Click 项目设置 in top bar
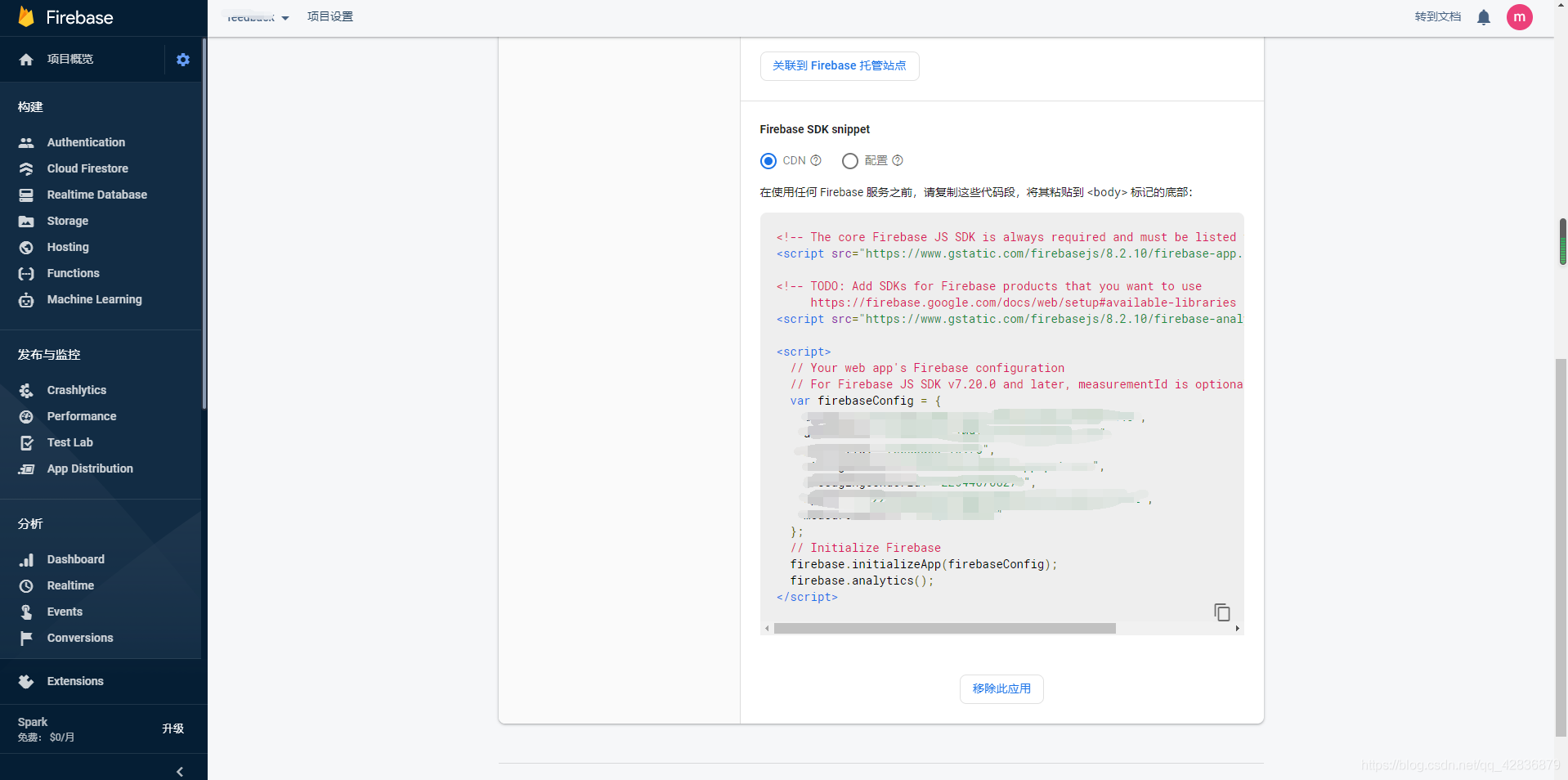This screenshot has height=780, width=1568. [x=330, y=16]
